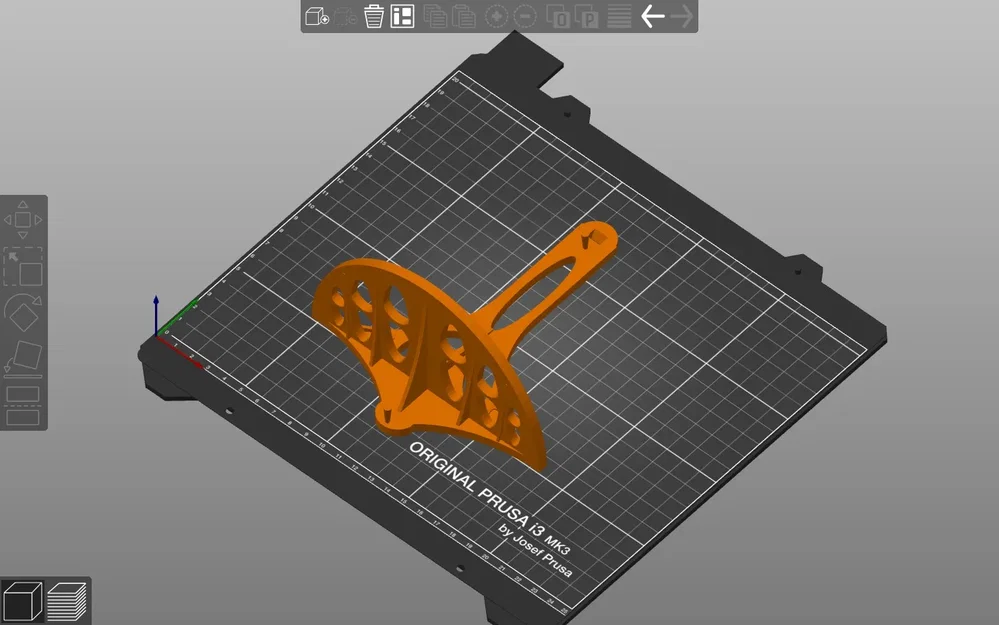Select the Cut tool in left toolbar

pos(23,405)
